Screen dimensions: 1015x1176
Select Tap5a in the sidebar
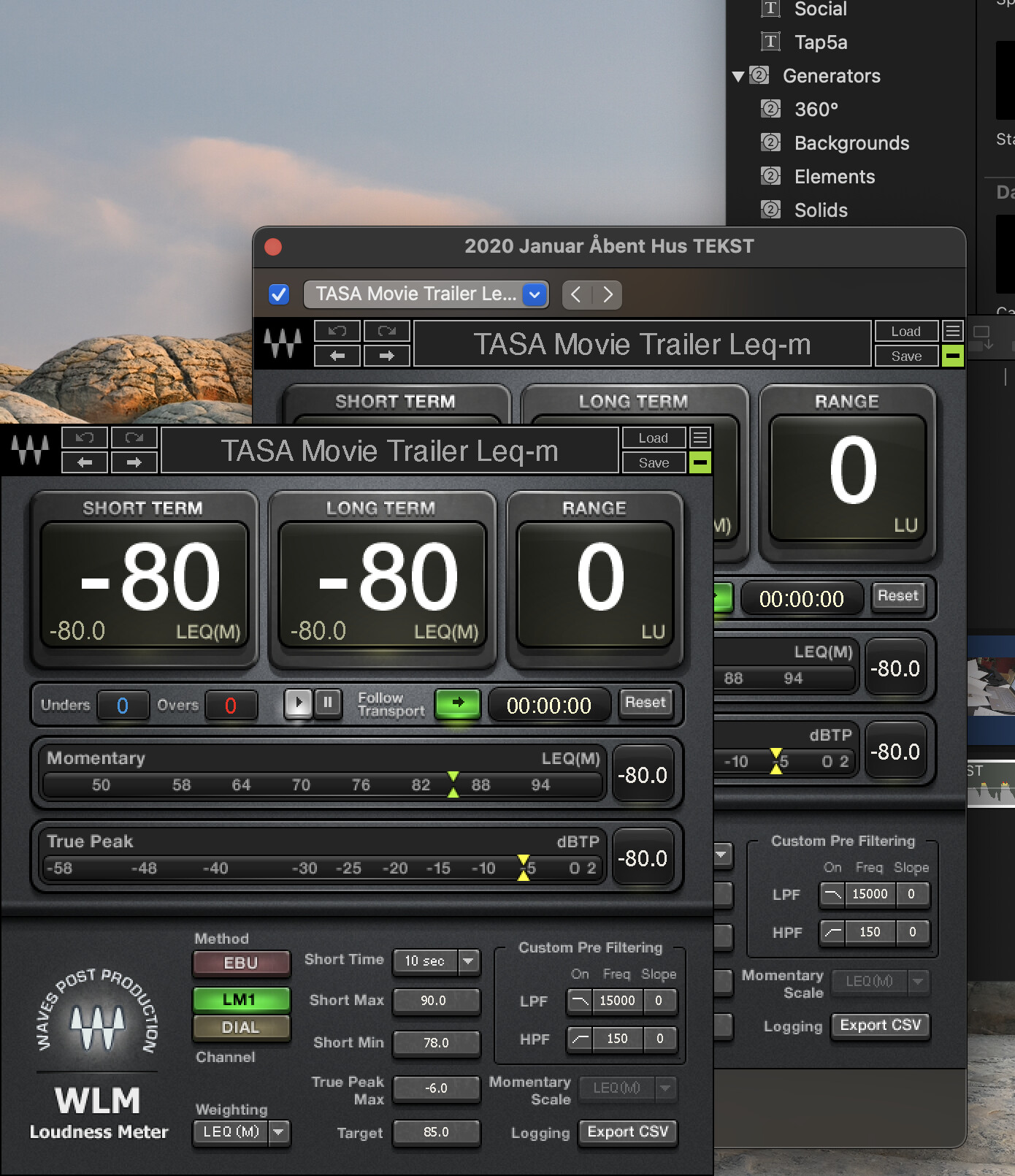tap(821, 42)
